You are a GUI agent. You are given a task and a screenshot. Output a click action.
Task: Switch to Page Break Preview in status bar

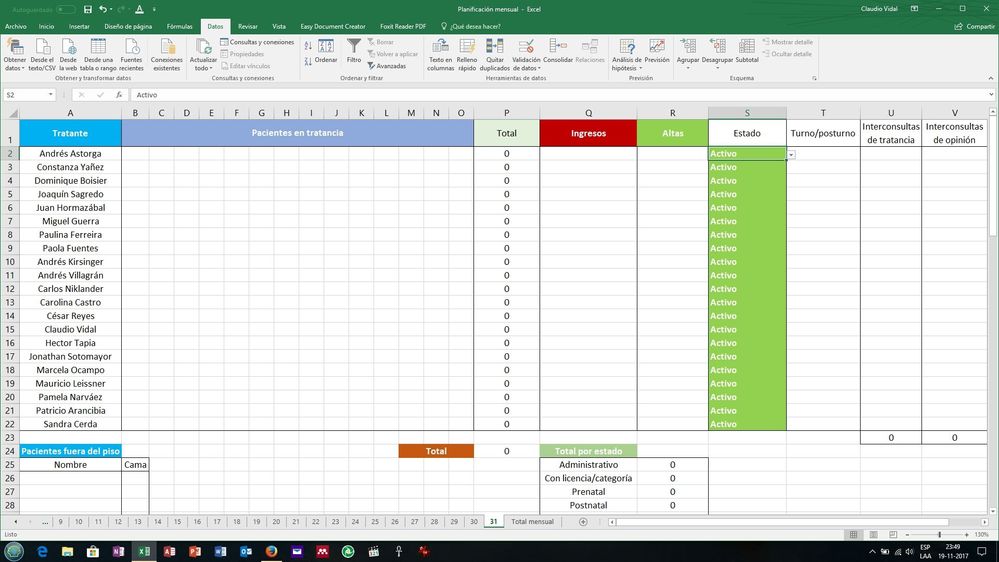pos(893,535)
